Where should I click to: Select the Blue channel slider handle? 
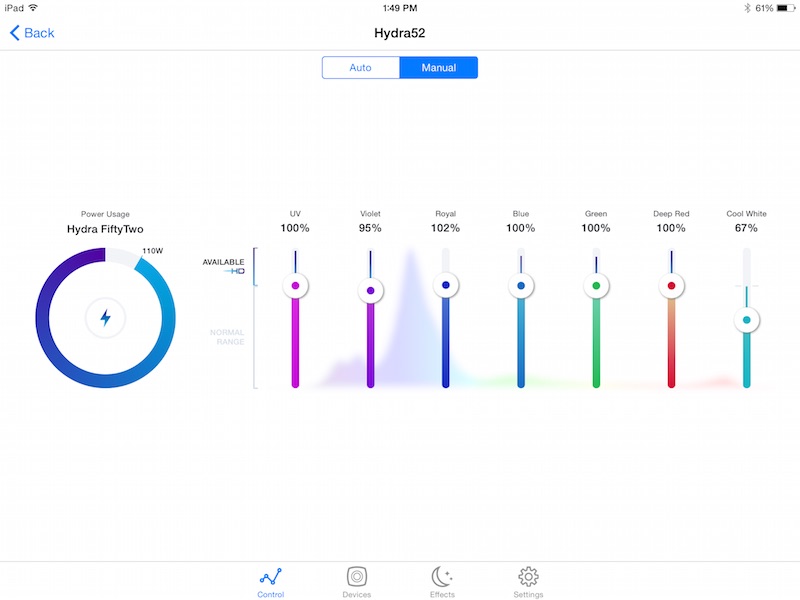pyautogui.click(x=521, y=286)
